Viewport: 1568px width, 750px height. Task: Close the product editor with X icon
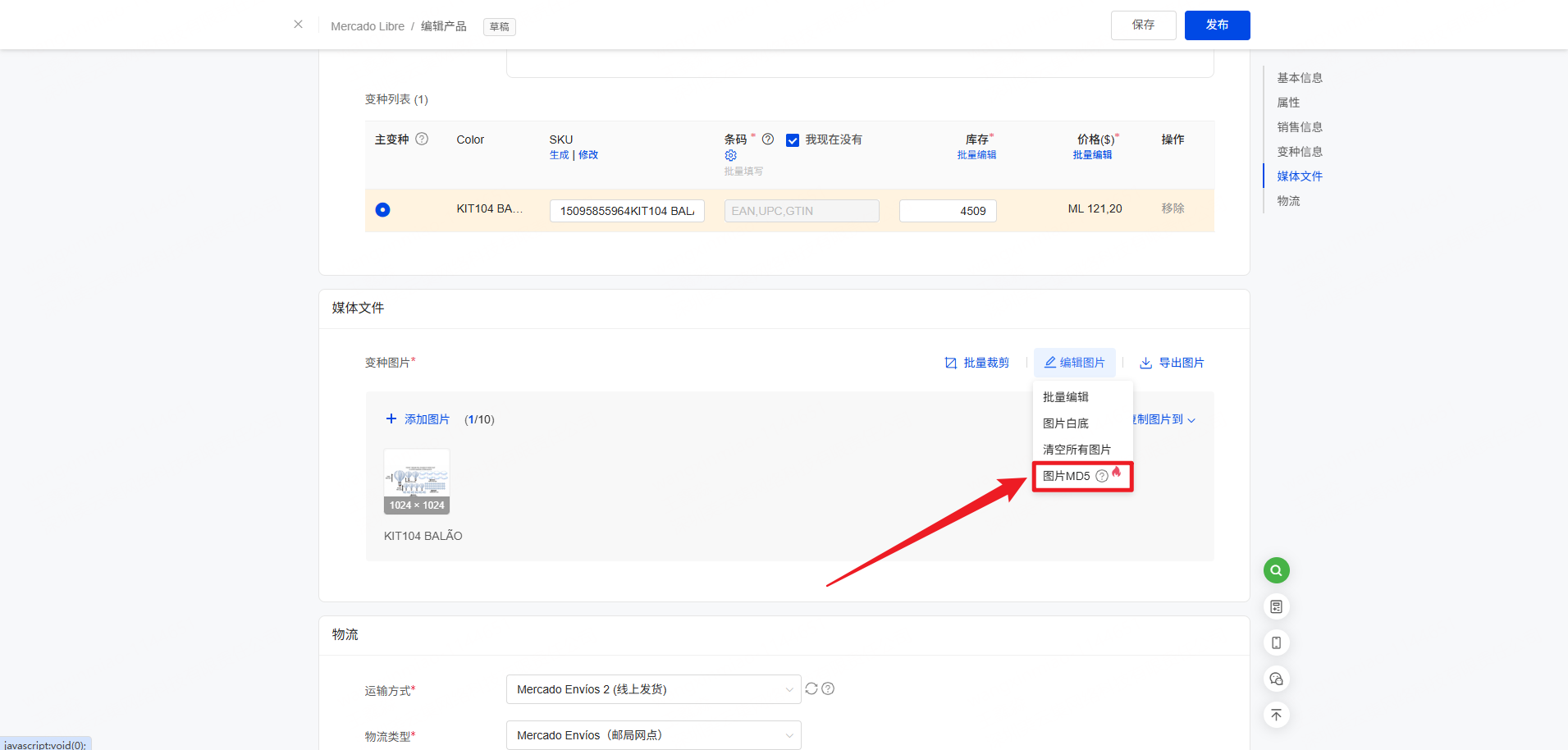(x=298, y=25)
